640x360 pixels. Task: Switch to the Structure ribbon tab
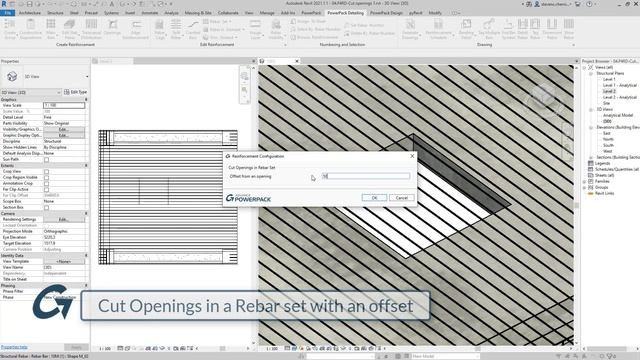(55, 13)
